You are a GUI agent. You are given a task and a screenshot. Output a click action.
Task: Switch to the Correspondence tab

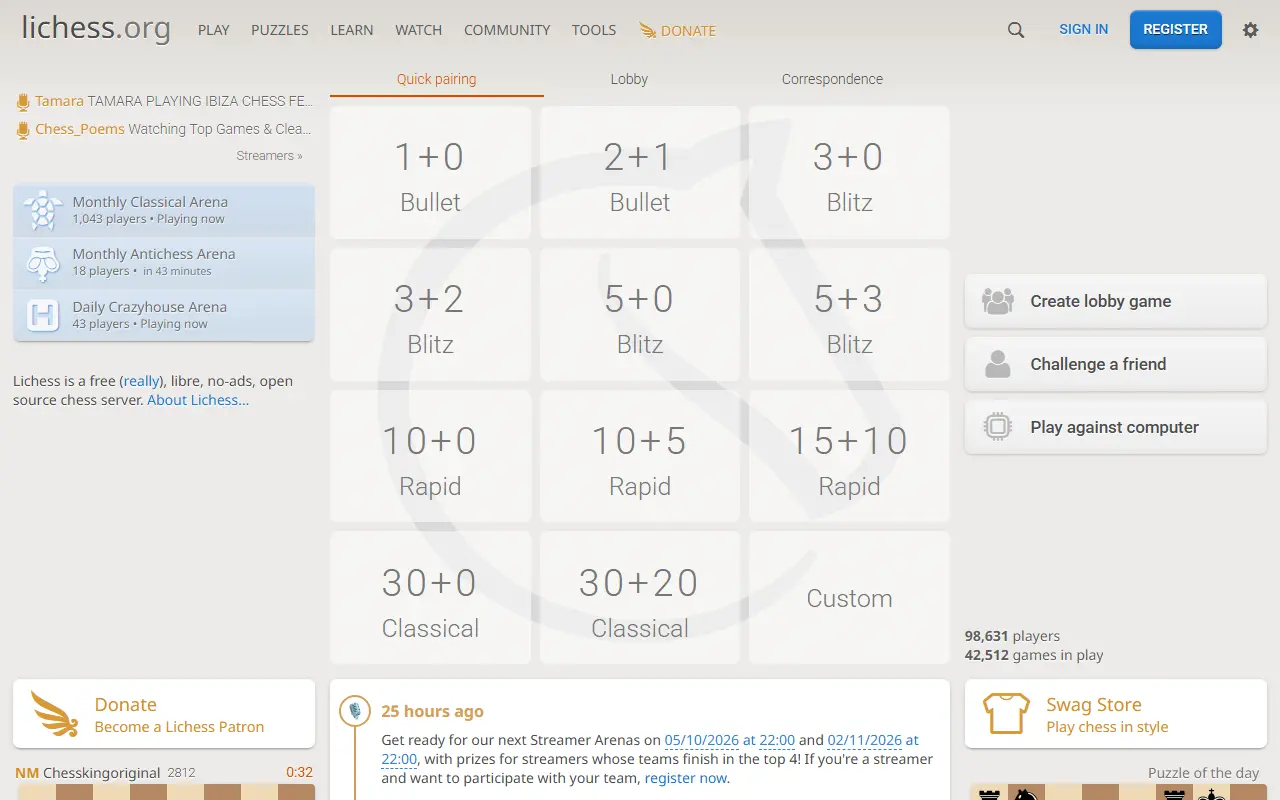832,79
